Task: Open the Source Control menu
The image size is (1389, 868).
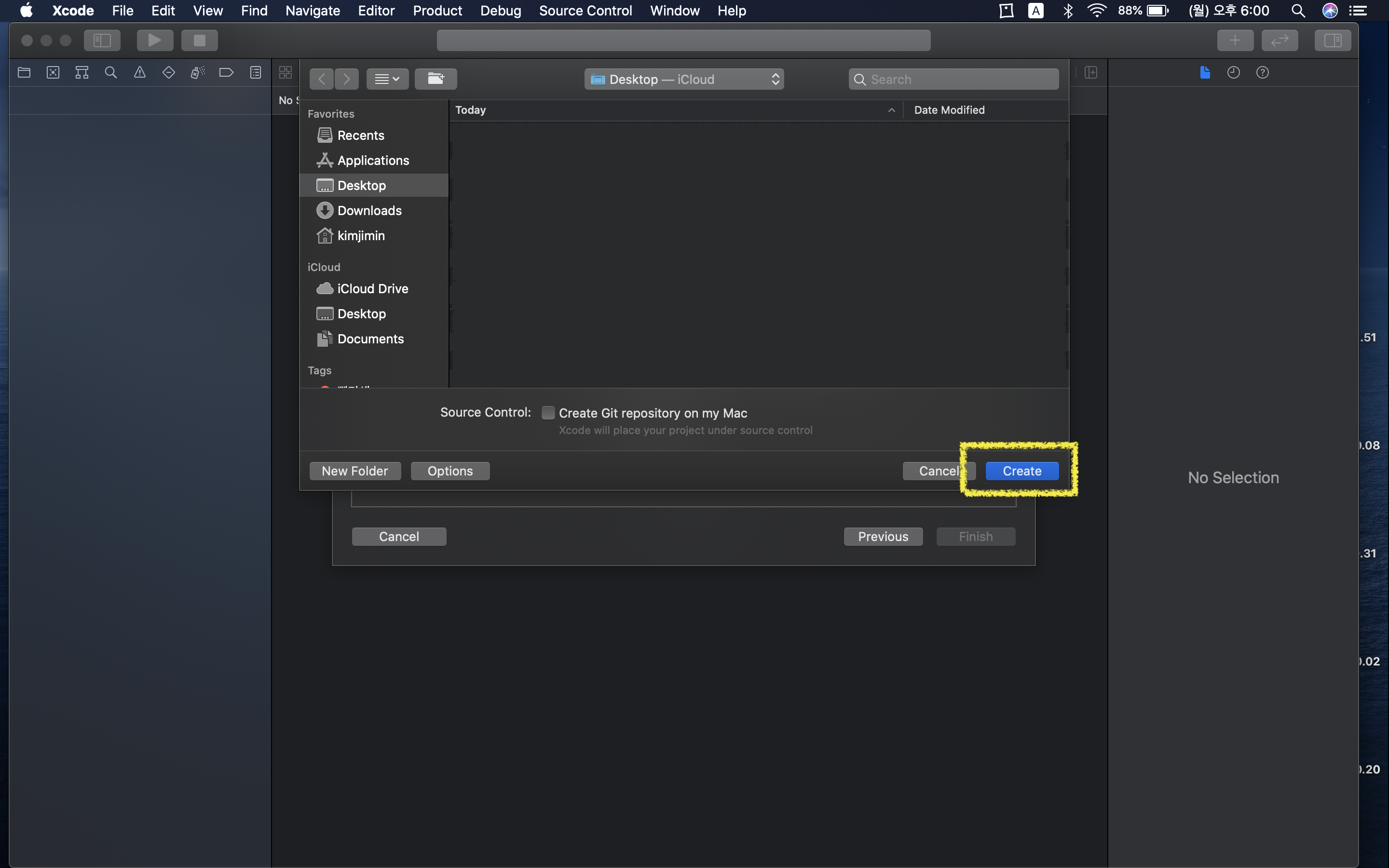Action: 586,10
